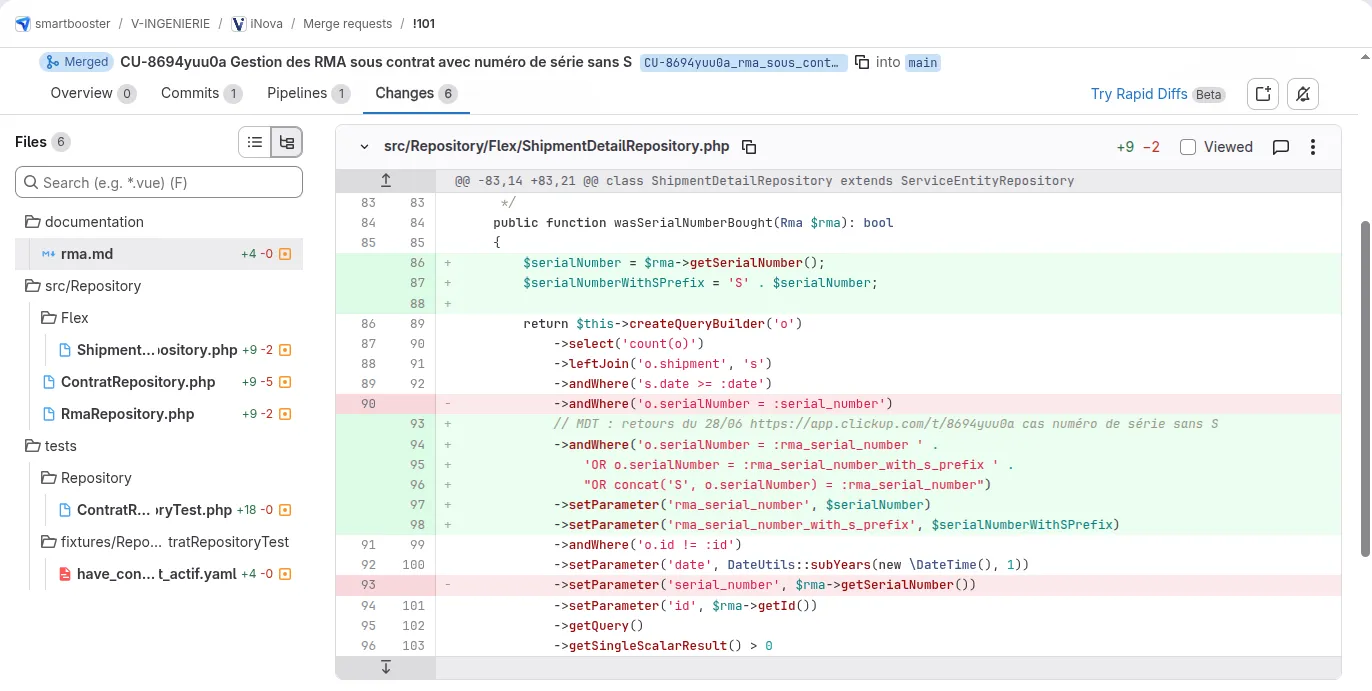Screen dimensions: 1372x691
Task: Expand lines below diff hunk
Action: coord(386,667)
